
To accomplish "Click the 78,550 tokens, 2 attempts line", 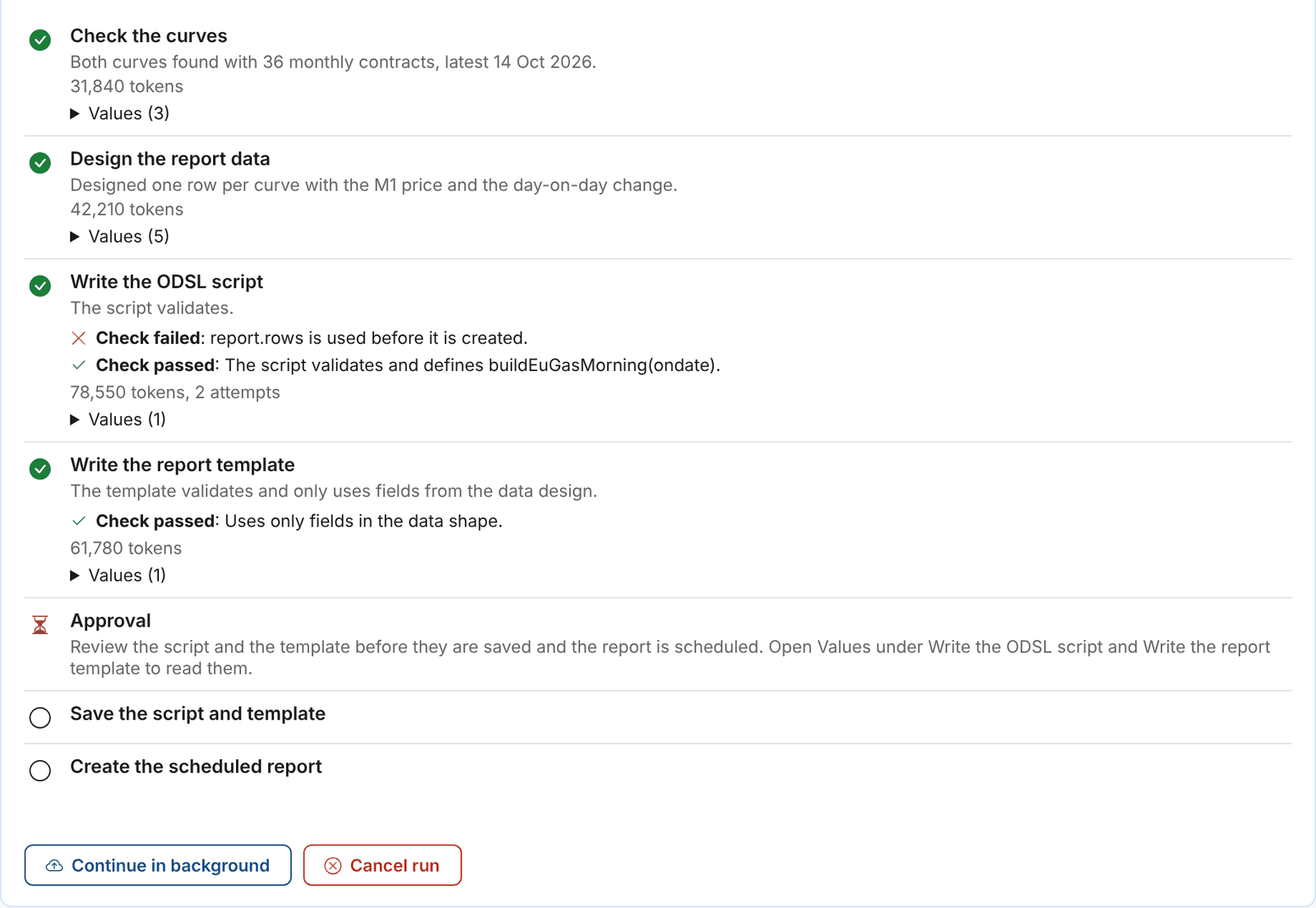I will pos(175,392).
